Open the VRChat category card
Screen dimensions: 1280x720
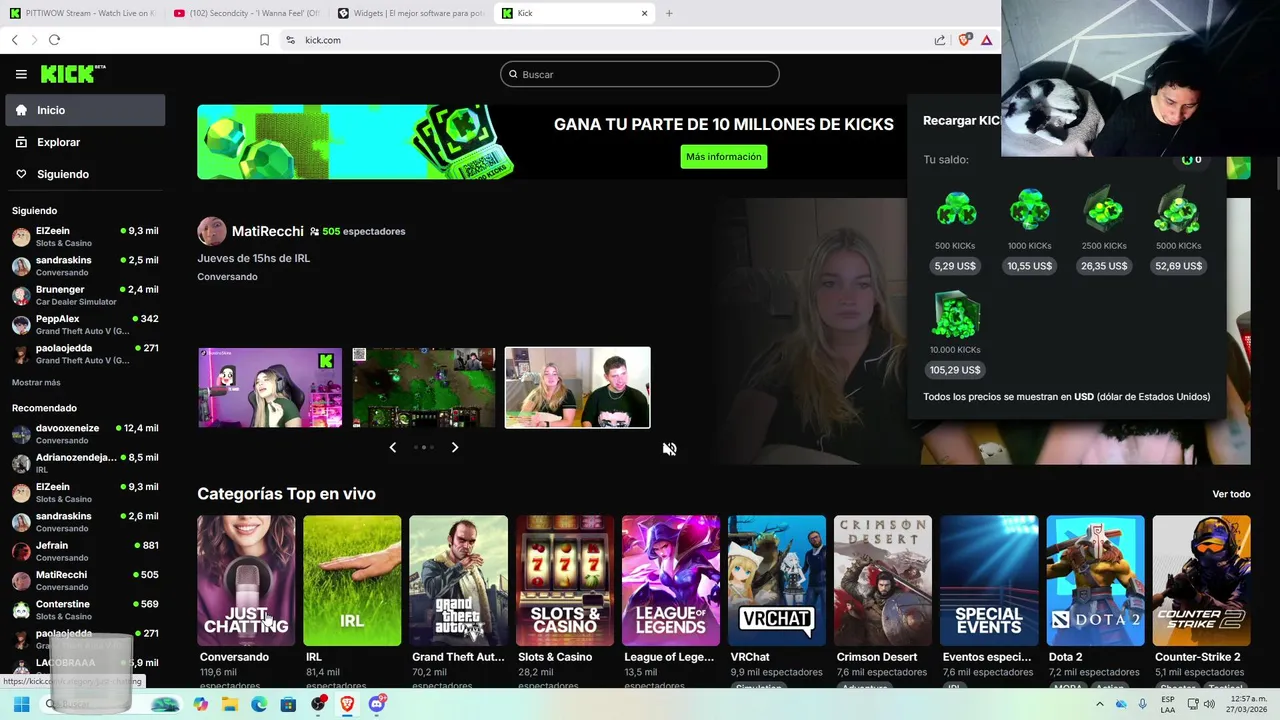[x=777, y=580]
